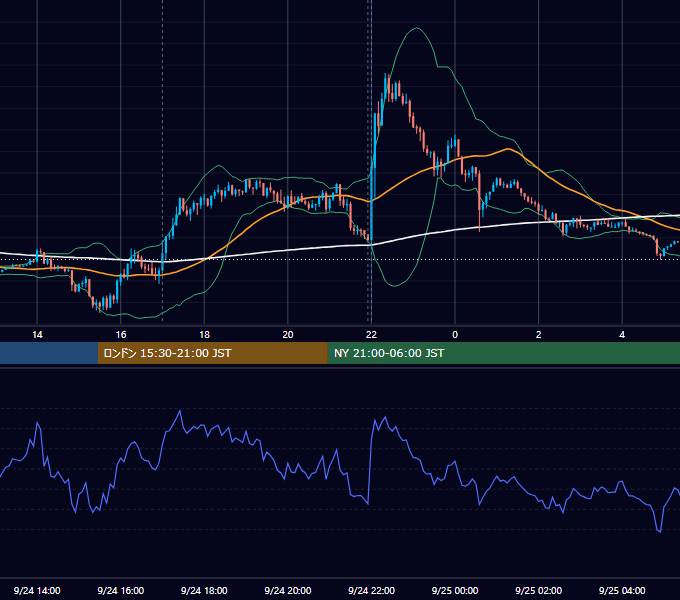The image size is (680, 600).
Task: Click the '9/25 04:00' time label
Action: [x=622, y=590]
